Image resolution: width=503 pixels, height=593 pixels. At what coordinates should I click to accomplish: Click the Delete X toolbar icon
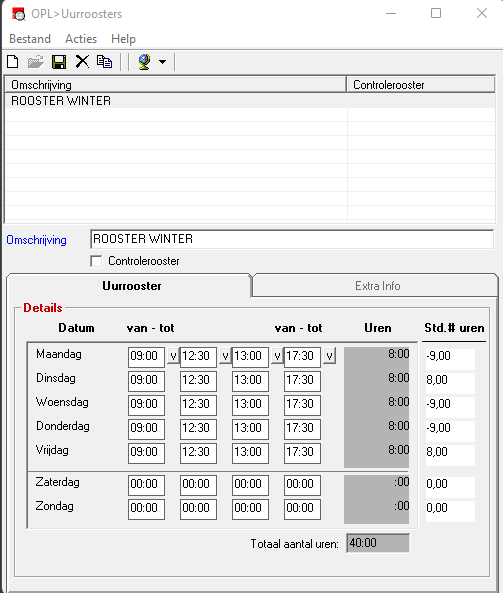(x=82, y=61)
